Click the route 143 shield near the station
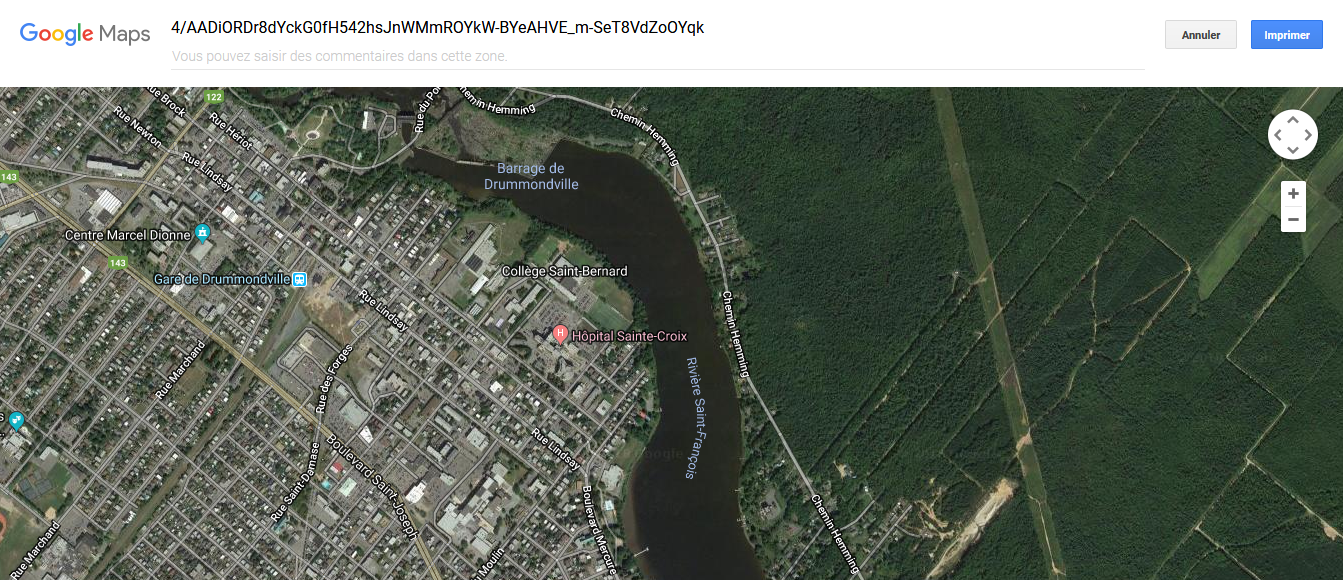This screenshot has width=1343, height=580. (118, 263)
